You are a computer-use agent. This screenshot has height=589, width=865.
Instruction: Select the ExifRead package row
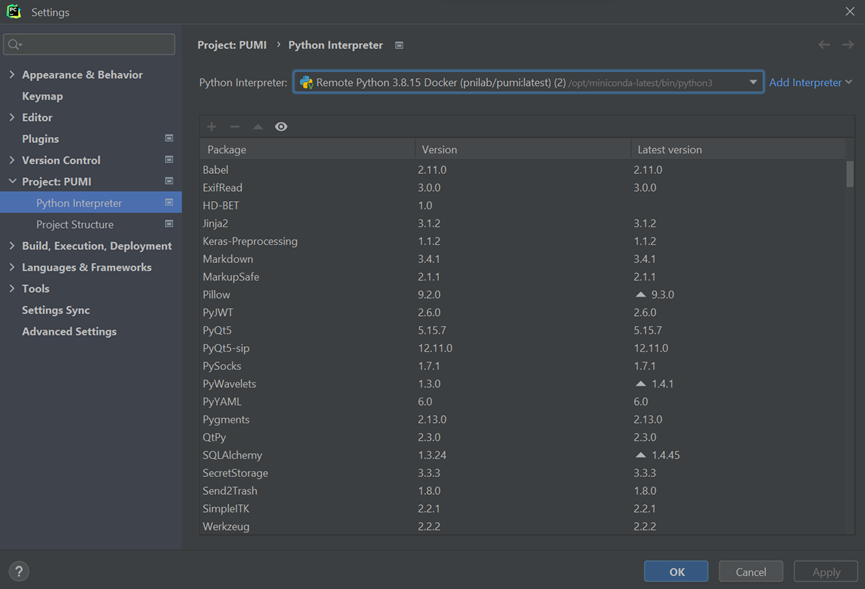click(x=522, y=188)
